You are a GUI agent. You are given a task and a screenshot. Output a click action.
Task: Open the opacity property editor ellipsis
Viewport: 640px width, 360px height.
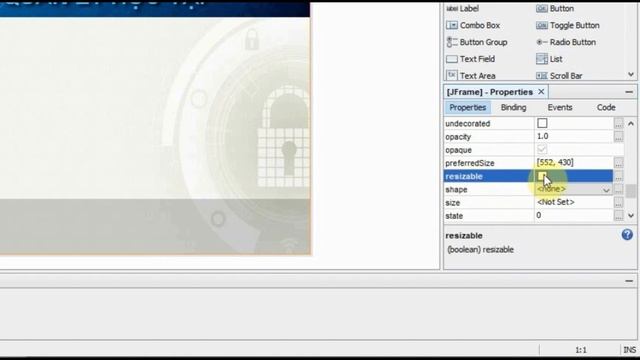pyautogui.click(x=619, y=137)
